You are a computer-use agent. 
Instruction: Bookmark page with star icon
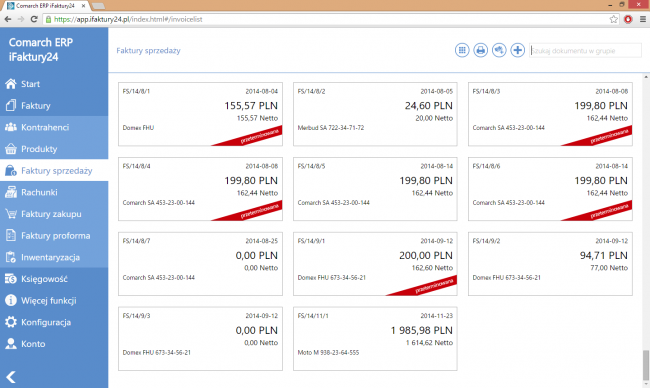tap(614, 19)
